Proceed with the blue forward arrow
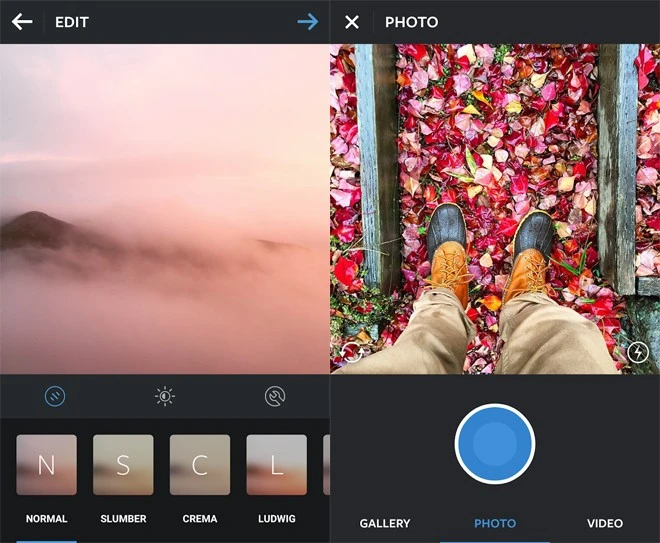The height and width of the screenshot is (543, 660). (x=308, y=22)
